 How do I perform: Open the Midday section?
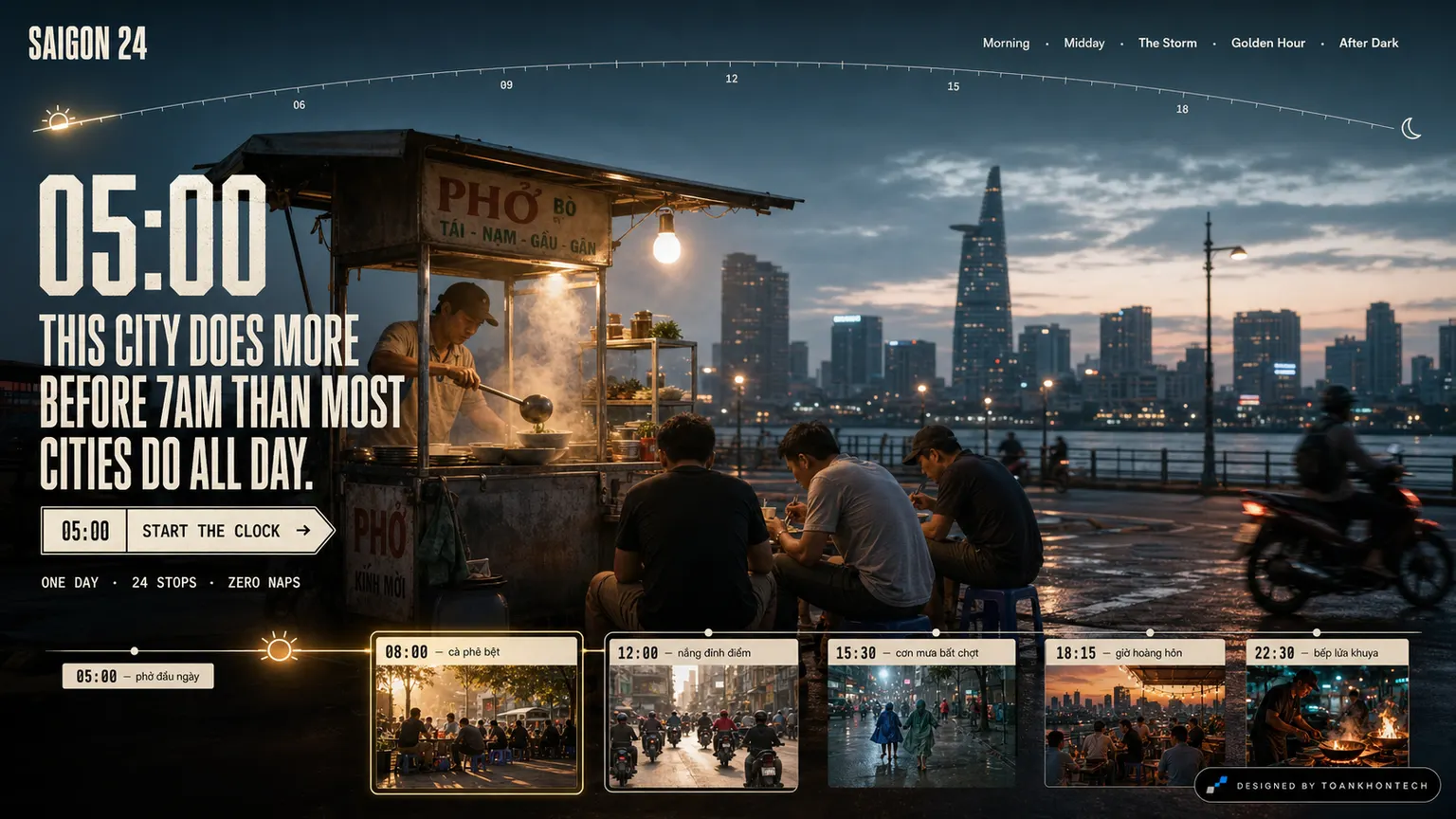pos(1083,43)
